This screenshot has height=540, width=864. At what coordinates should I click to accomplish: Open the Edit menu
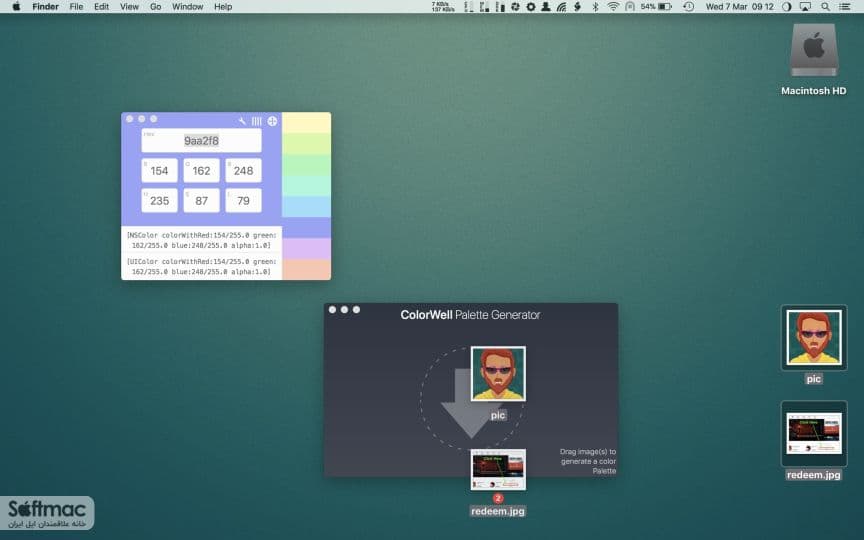(x=101, y=7)
